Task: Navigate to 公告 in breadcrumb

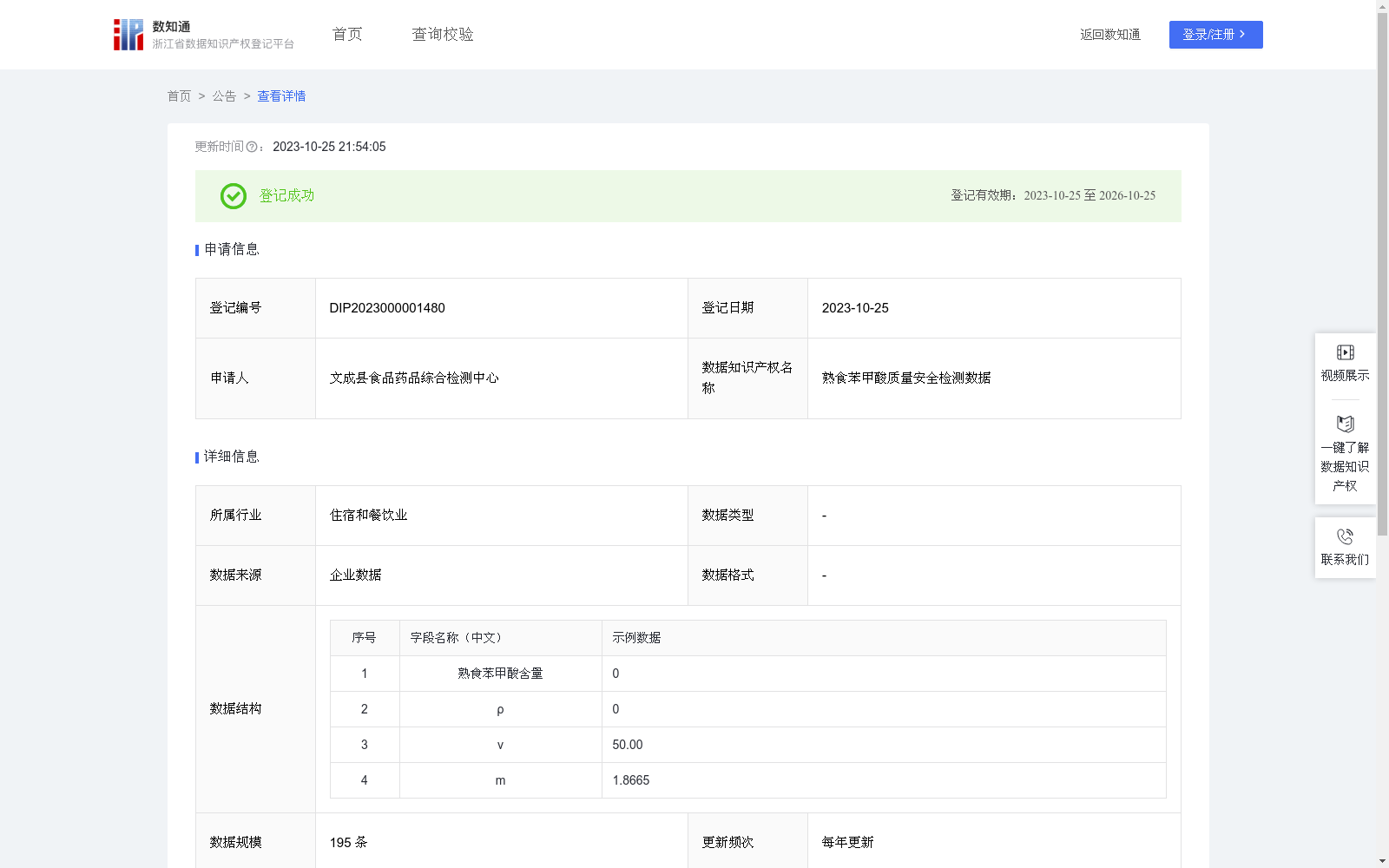Action: (x=224, y=96)
